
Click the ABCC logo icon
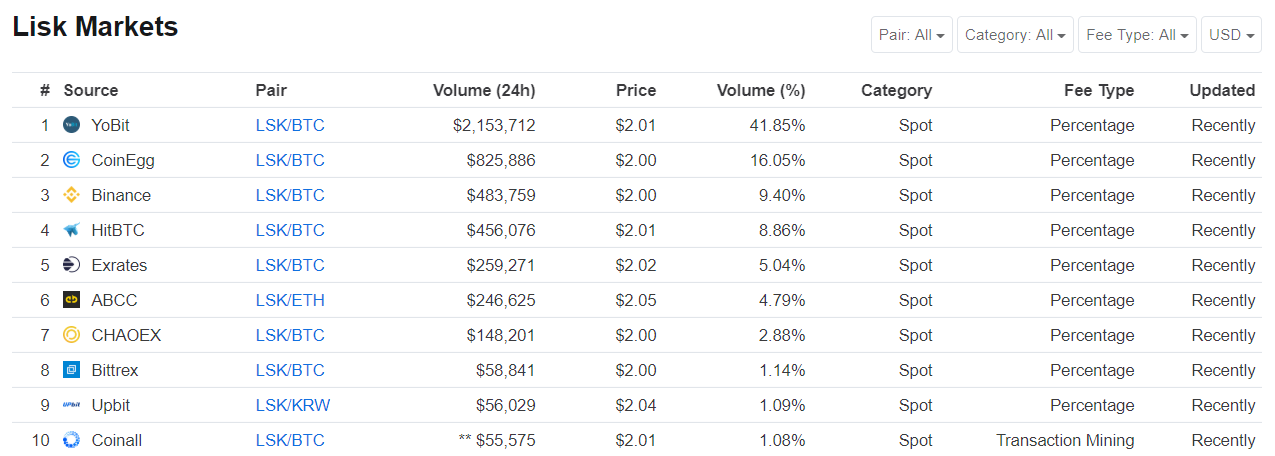[x=71, y=300]
